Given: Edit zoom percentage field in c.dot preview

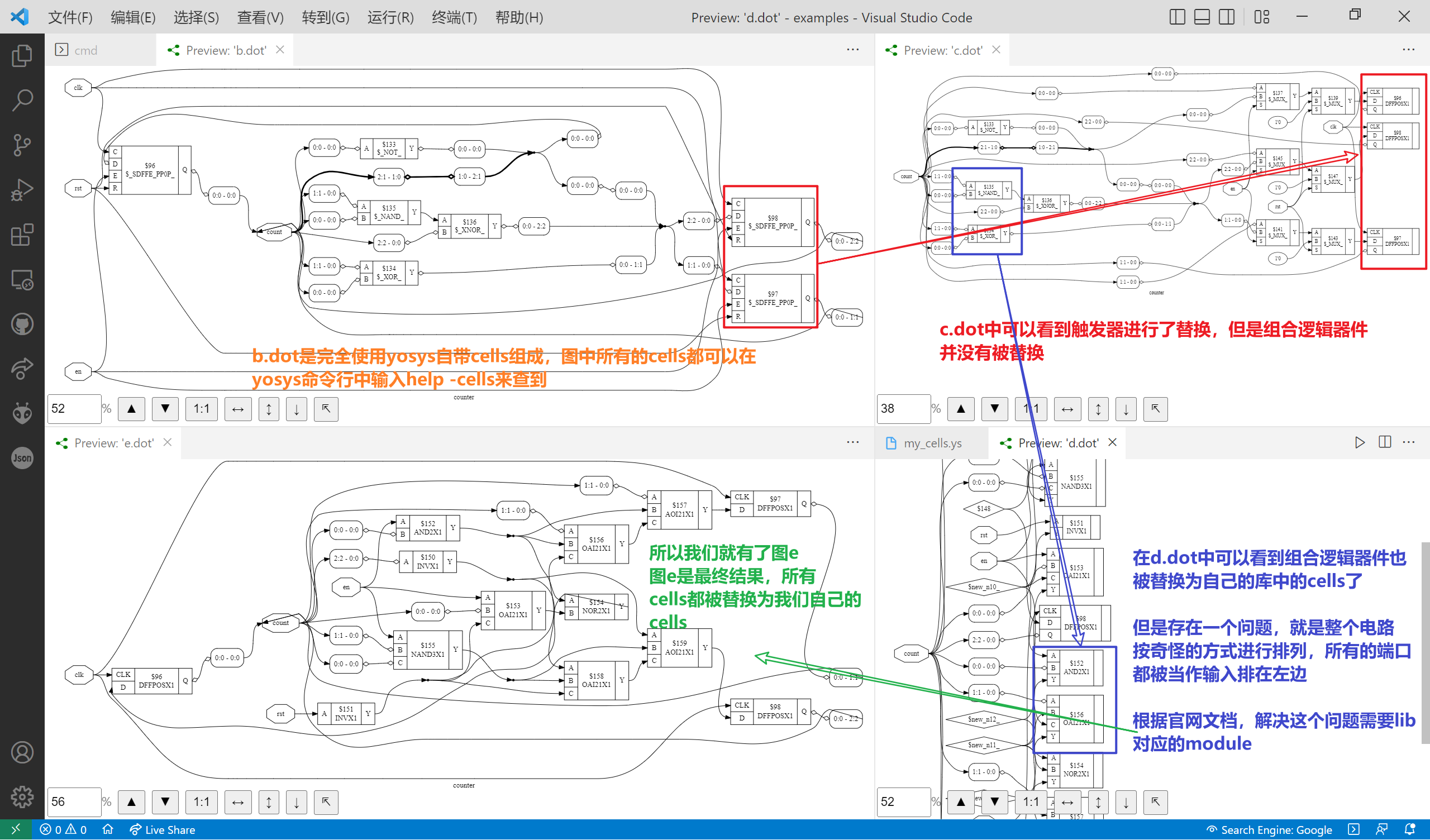Looking at the screenshot, I should click(904, 409).
